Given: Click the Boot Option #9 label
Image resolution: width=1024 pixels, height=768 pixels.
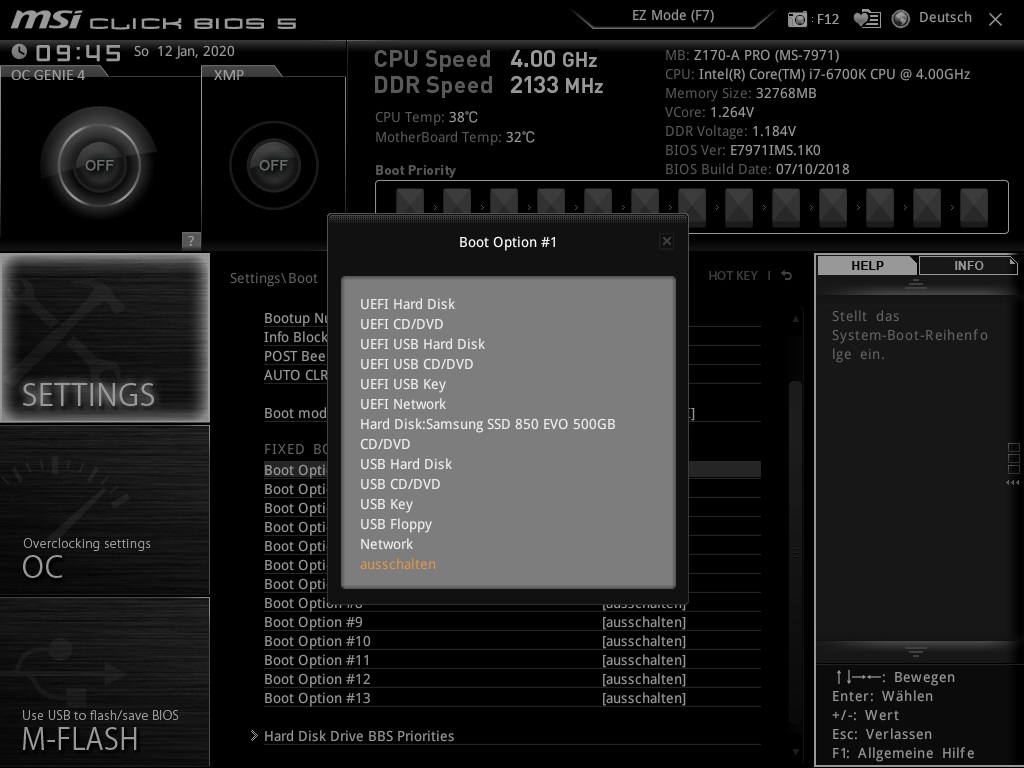Looking at the screenshot, I should pos(313,622).
